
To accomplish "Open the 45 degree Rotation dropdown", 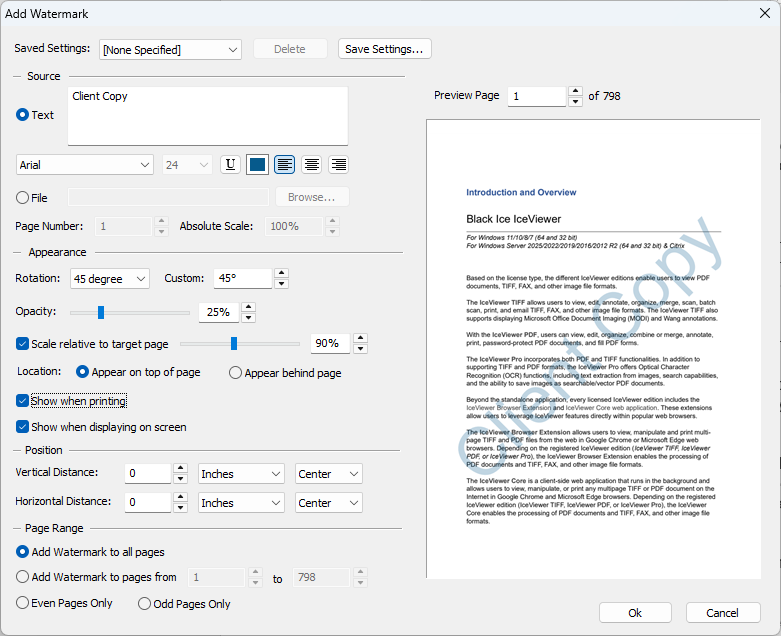I will coord(110,279).
